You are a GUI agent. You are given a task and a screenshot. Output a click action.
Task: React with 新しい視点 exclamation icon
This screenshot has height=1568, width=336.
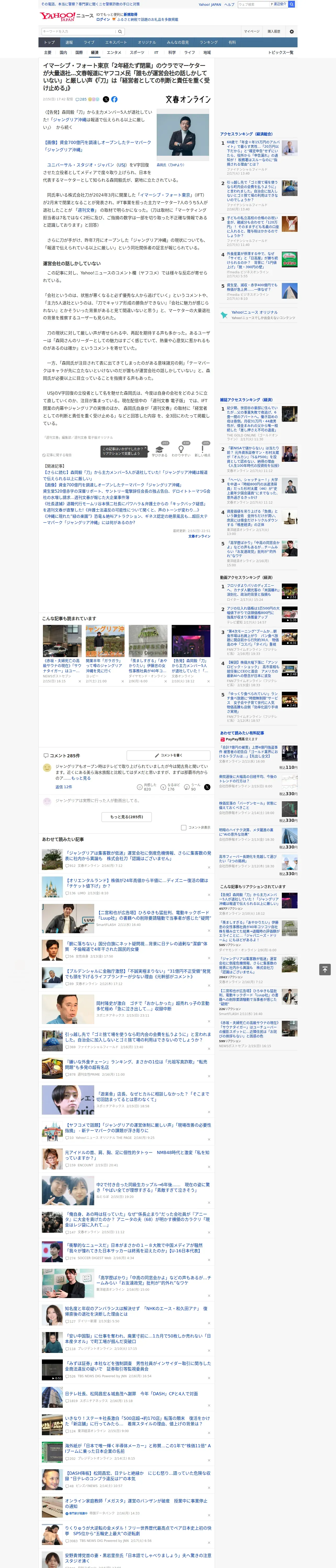tap(203, 450)
